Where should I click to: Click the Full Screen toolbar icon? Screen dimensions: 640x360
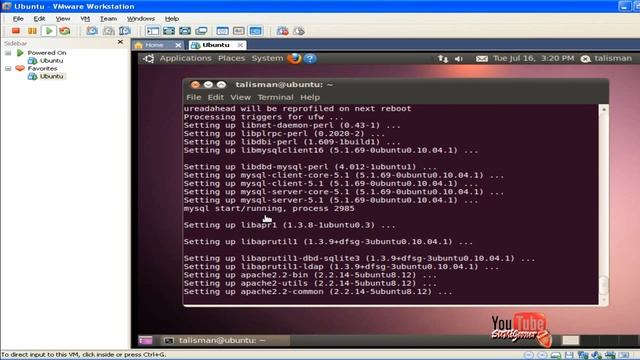pyautogui.click(x=169, y=31)
